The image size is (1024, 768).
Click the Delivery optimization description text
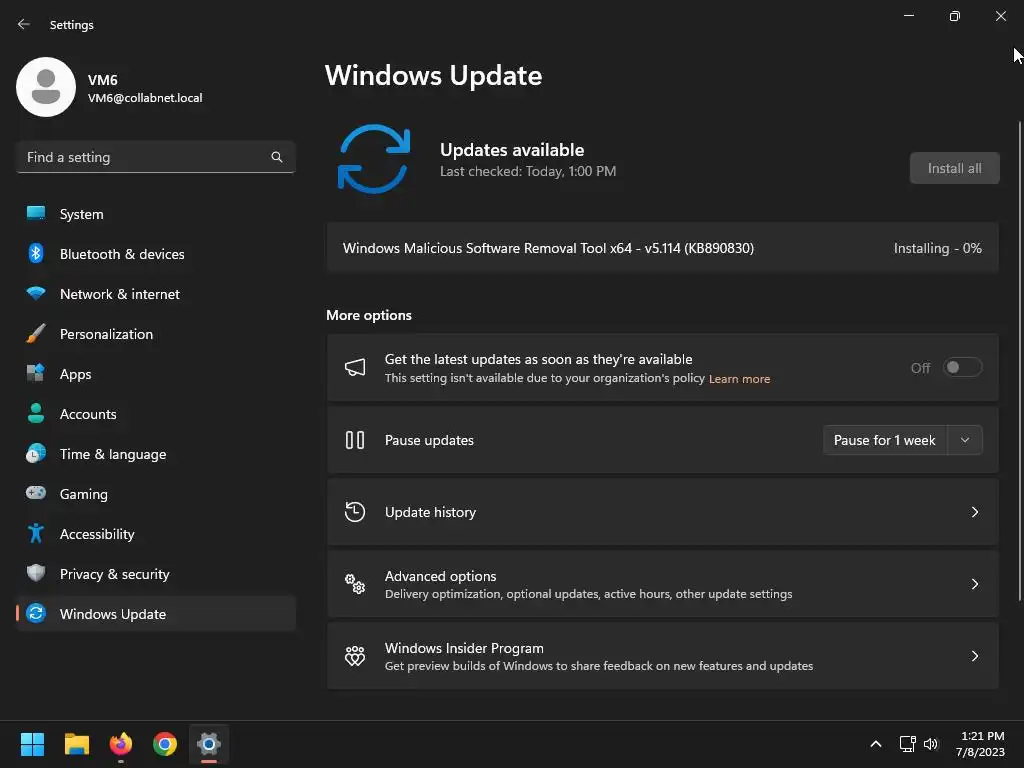(588, 594)
